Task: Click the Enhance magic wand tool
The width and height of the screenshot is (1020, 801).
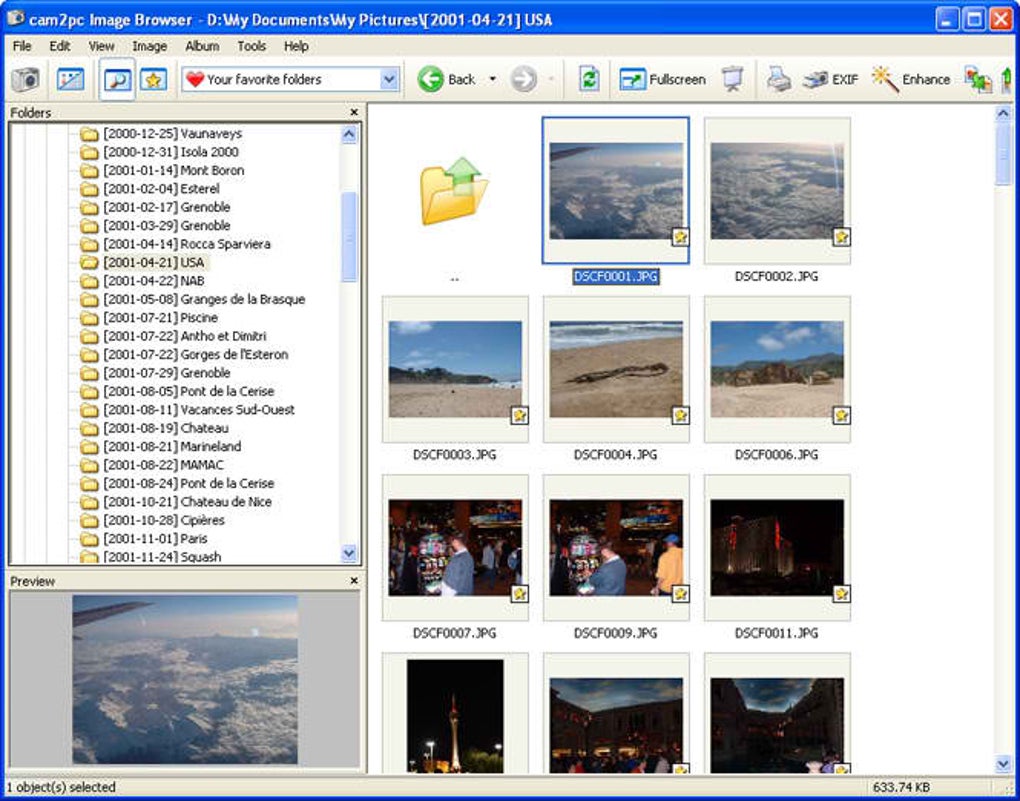Action: tap(910, 80)
